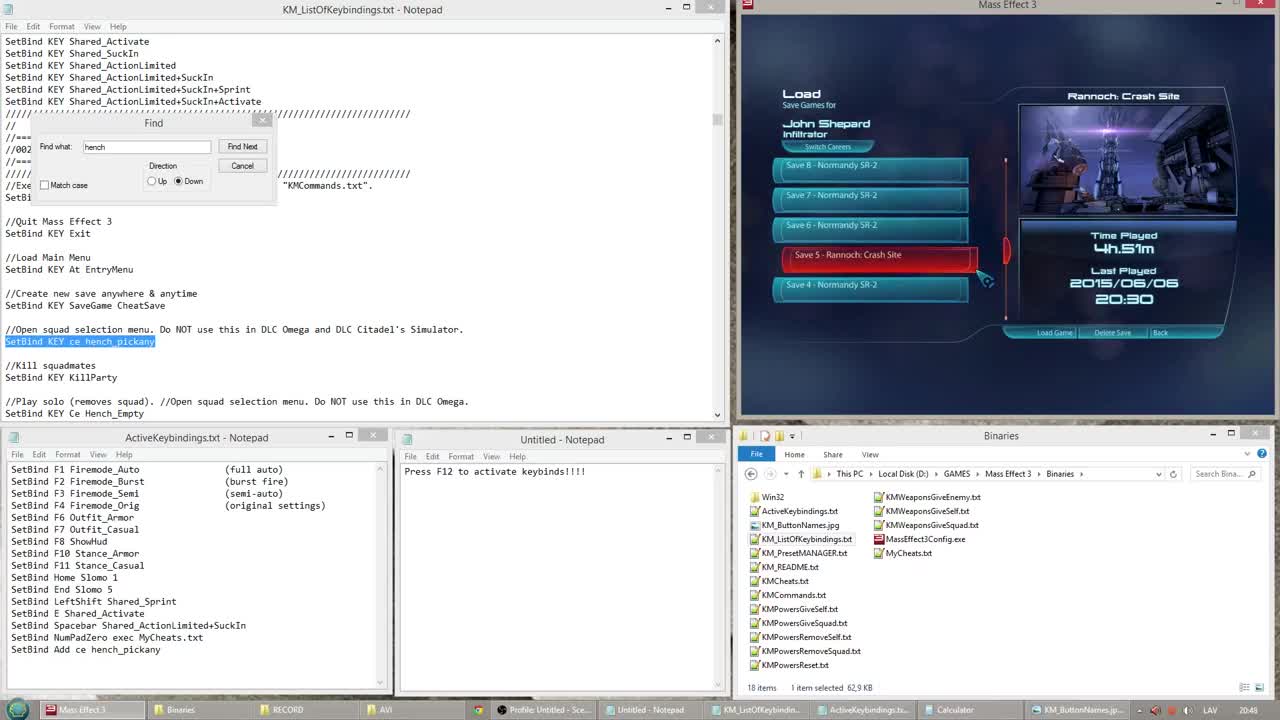Enable the Match case checkbox
Image resolution: width=1280 pixels, height=720 pixels.
point(45,185)
